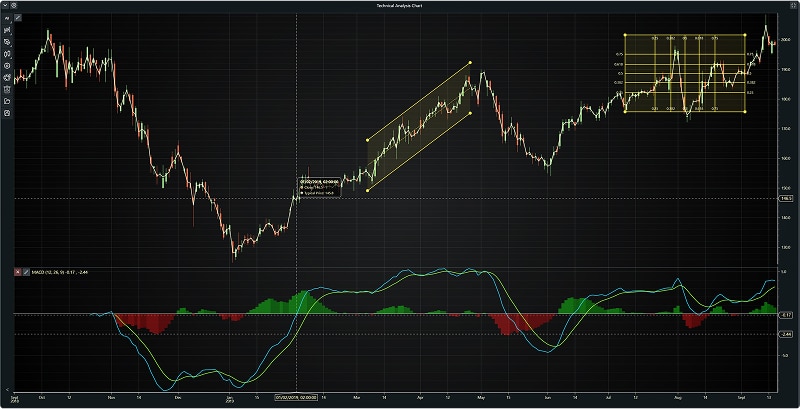Click the trash delete icon in left toolbar

[x=7, y=89]
